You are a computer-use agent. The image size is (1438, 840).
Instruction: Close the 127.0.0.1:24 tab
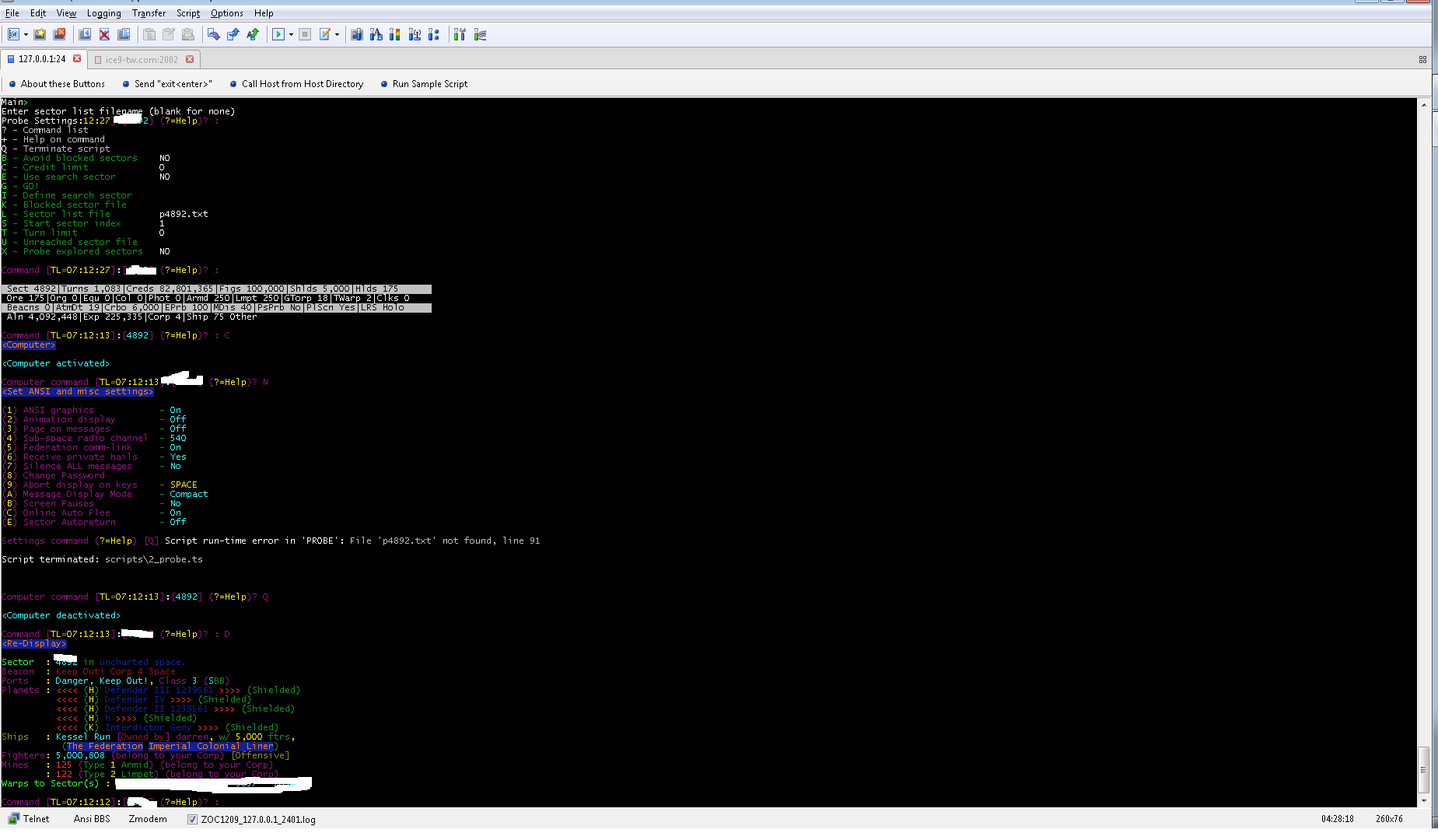(x=77, y=58)
